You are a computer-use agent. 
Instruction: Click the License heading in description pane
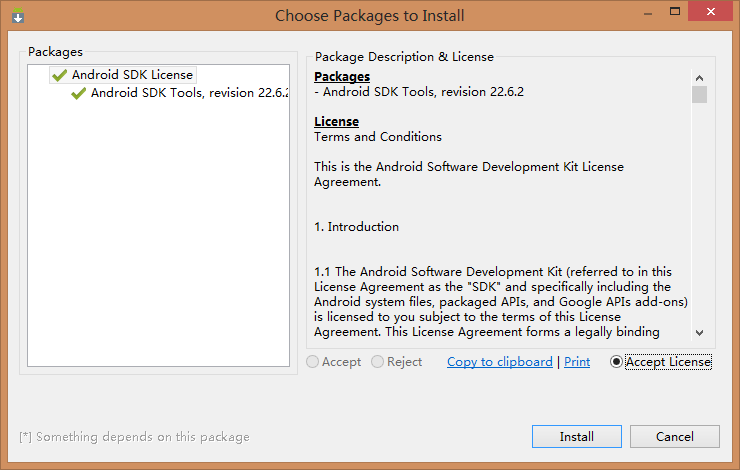click(336, 122)
